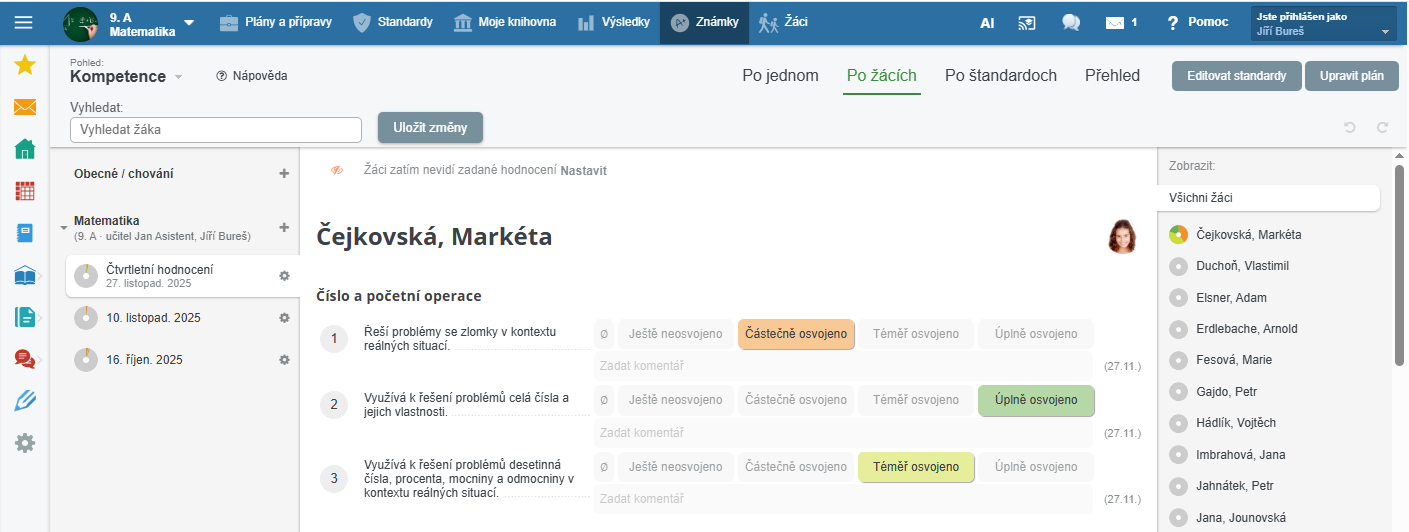Open the Kompetence view dropdown
This screenshot has width=1409, height=532.
(178, 77)
